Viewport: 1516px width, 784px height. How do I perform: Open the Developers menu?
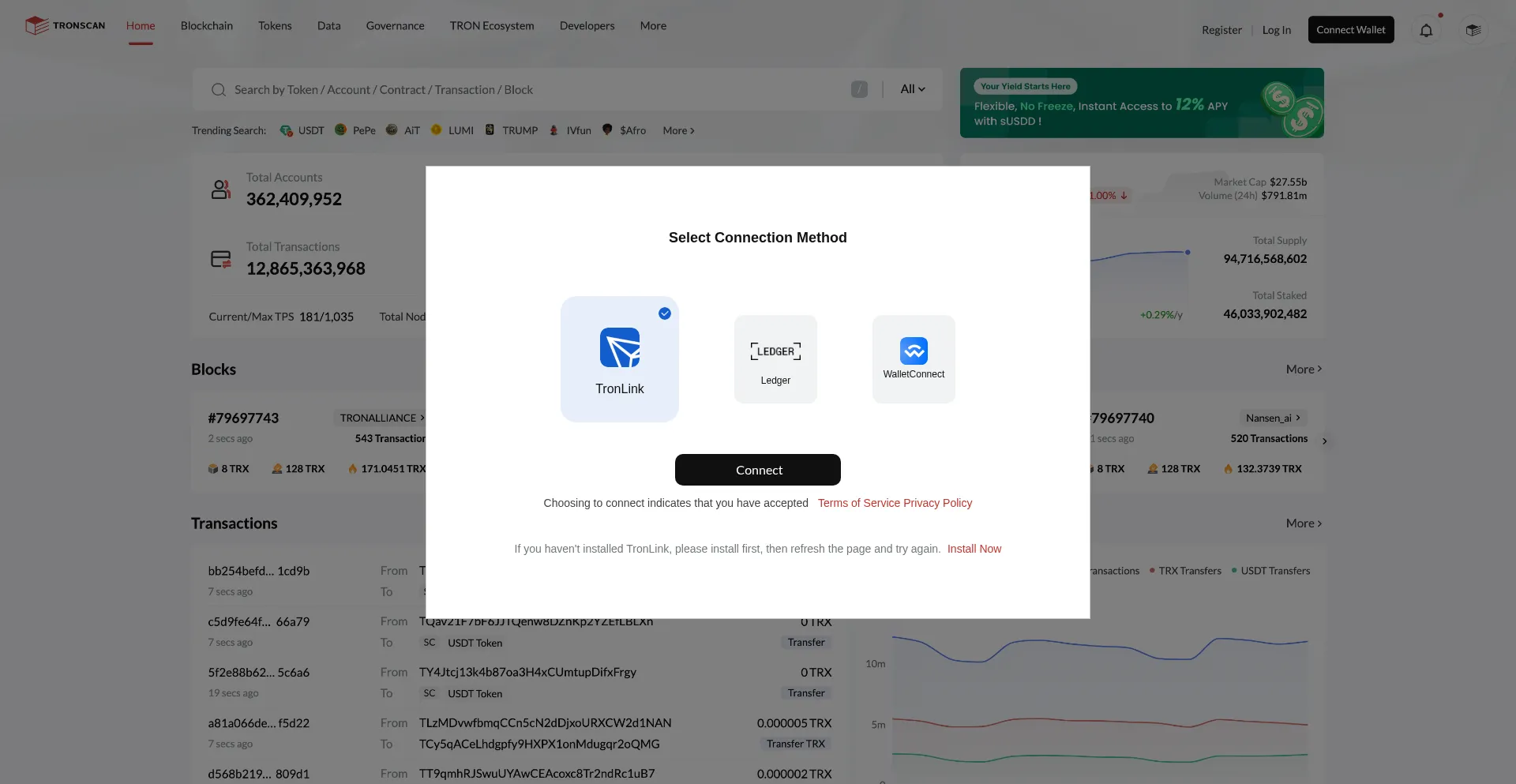587,26
